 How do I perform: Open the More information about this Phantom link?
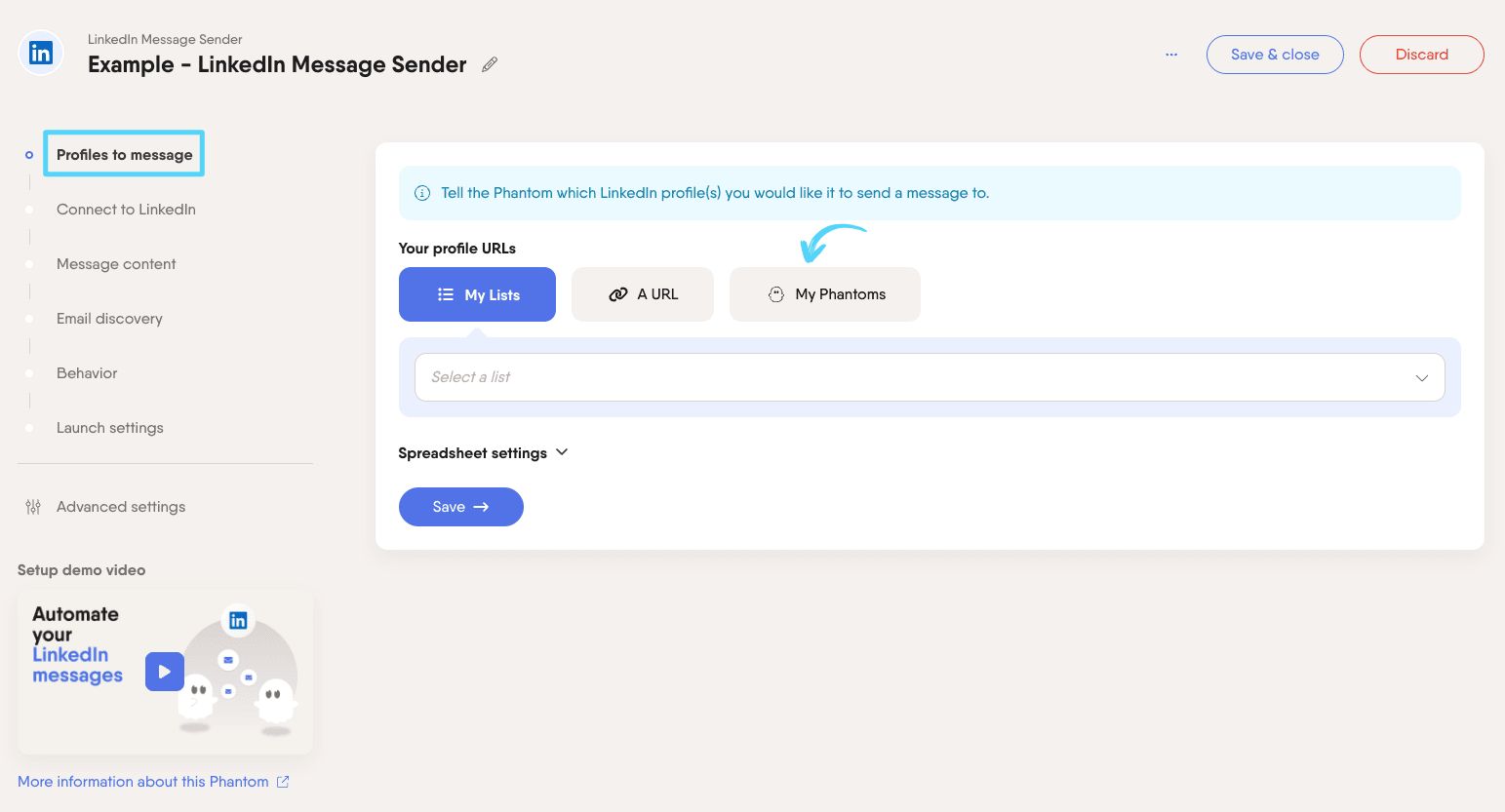pyautogui.click(x=143, y=782)
